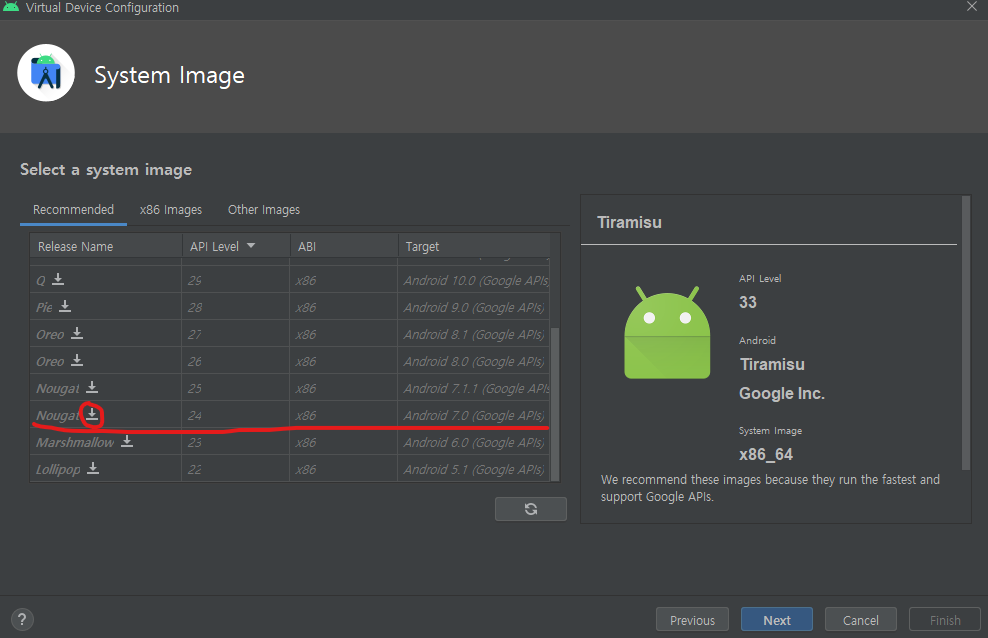
Task: Download the Nougat API 24 system image
Action: [92, 414]
